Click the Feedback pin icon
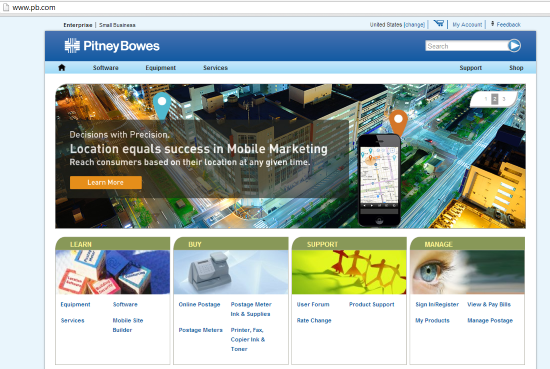 pyautogui.click(x=492, y=24)
